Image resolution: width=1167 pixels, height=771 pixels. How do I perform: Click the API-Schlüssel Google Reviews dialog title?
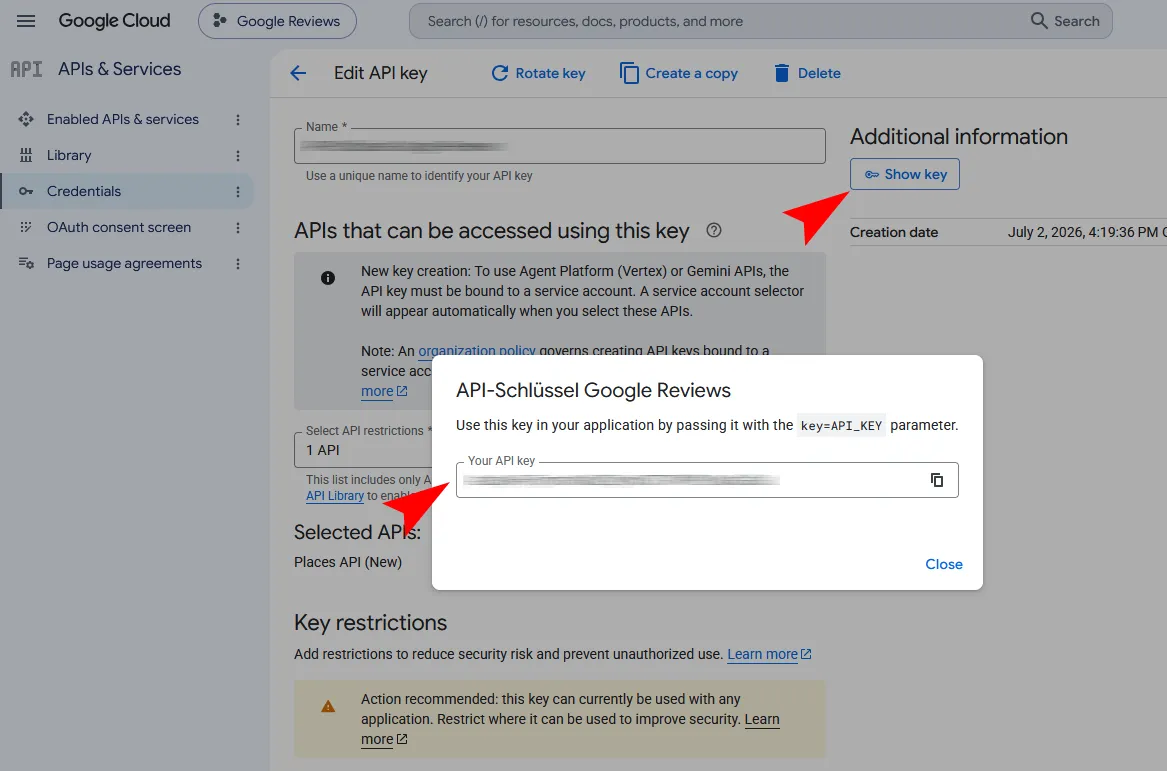tap(593, 390)
